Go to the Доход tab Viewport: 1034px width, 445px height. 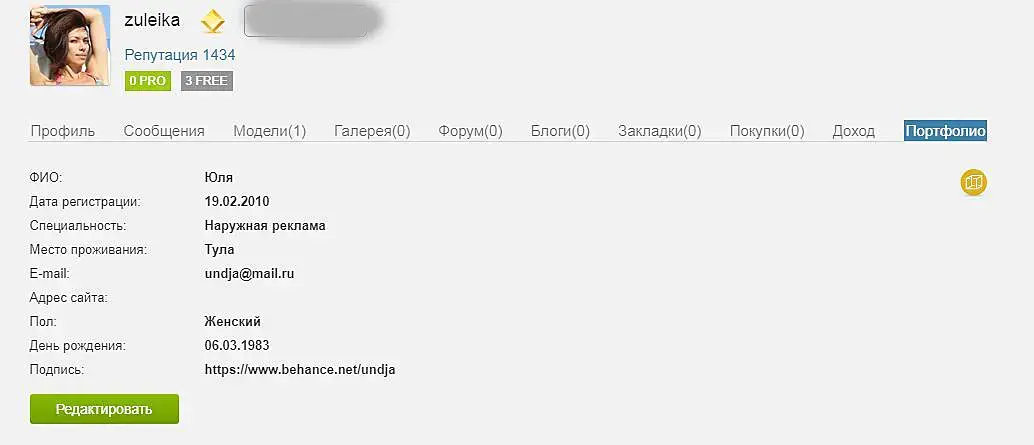[853, 131]
